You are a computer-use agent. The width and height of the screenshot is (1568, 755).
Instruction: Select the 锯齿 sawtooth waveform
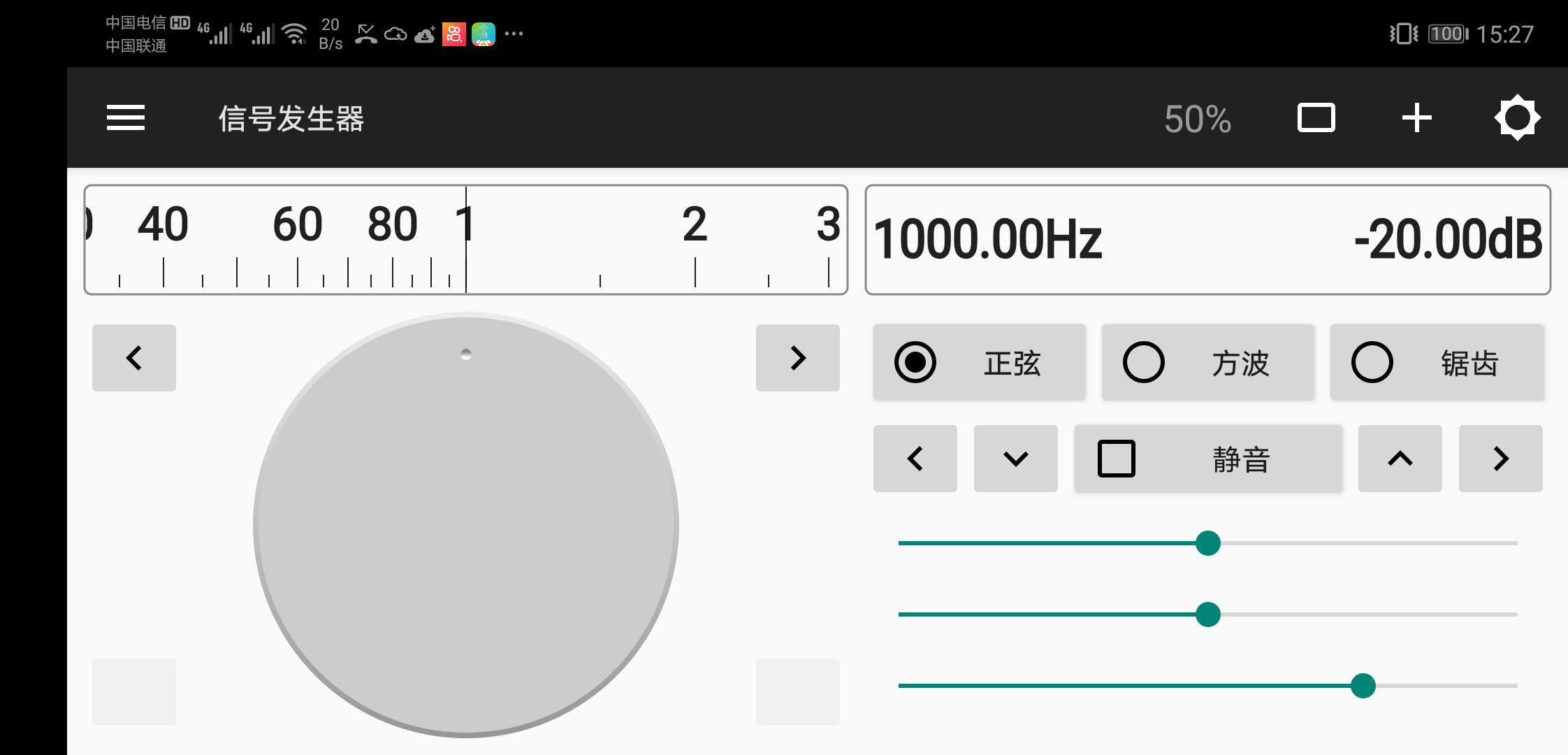pyautogui.click(x=1436, y=362)
